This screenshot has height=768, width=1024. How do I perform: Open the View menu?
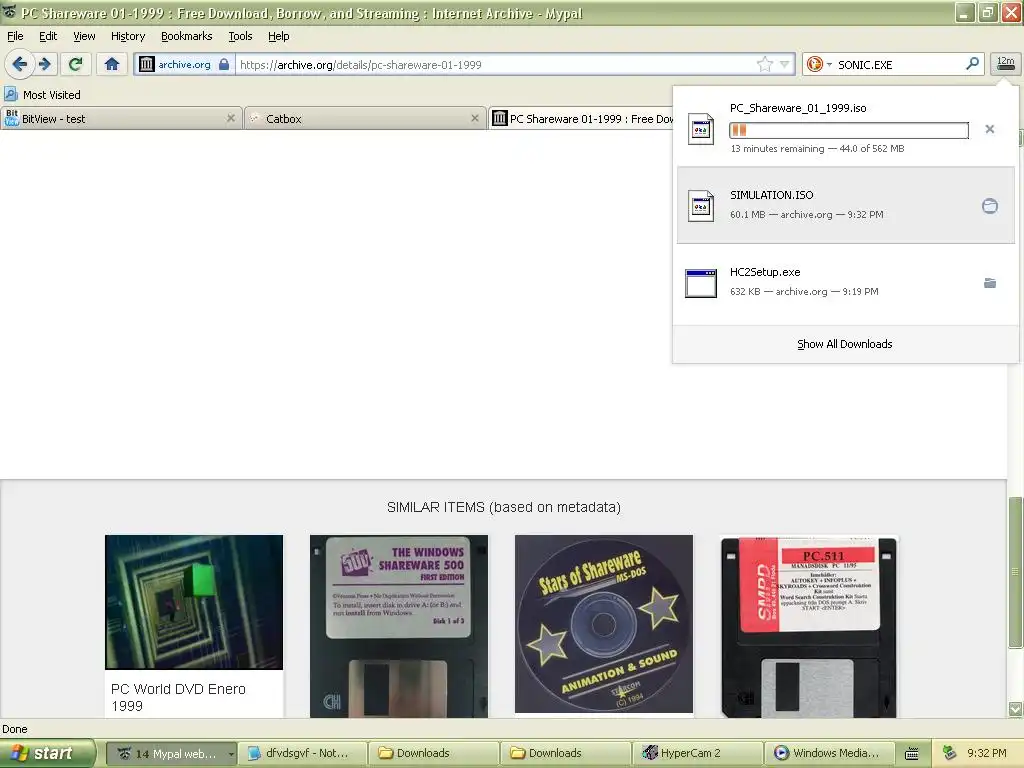(x=84, y=36)
